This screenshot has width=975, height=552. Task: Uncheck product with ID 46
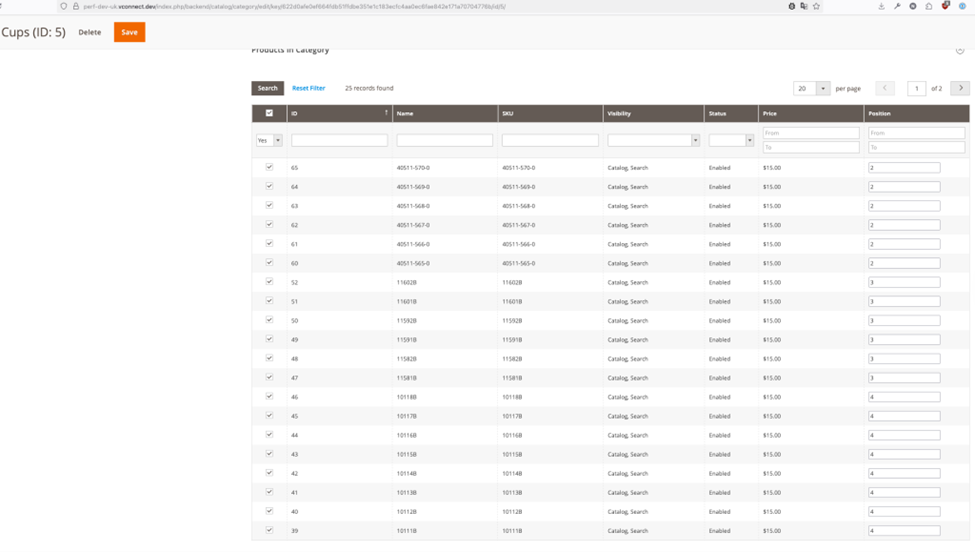click(x=269, y=396)
